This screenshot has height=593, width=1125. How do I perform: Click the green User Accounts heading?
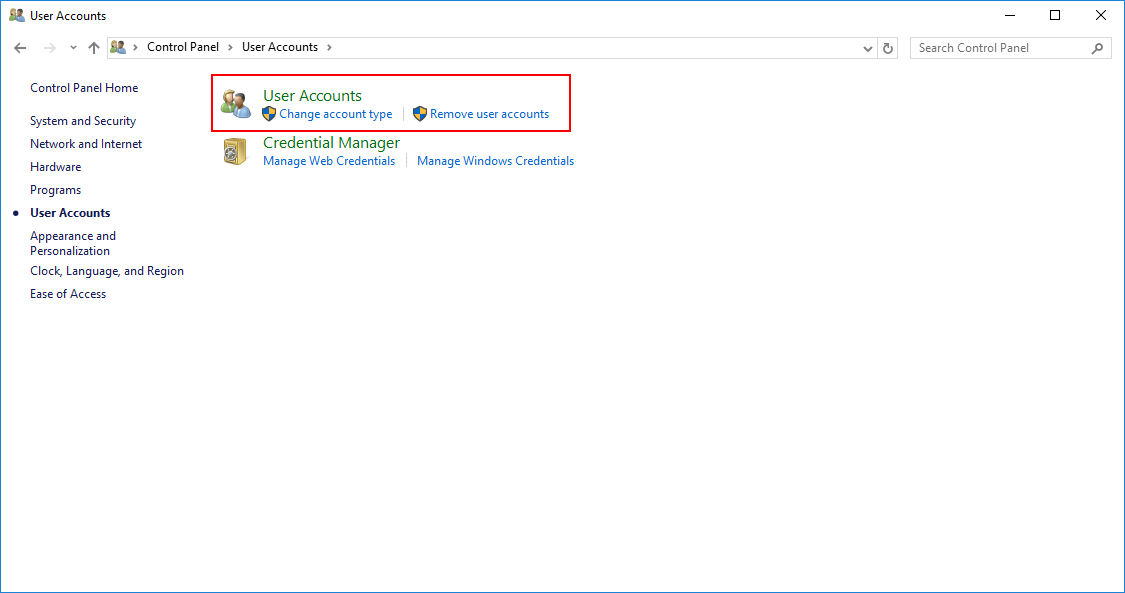(x=311, y=95)
